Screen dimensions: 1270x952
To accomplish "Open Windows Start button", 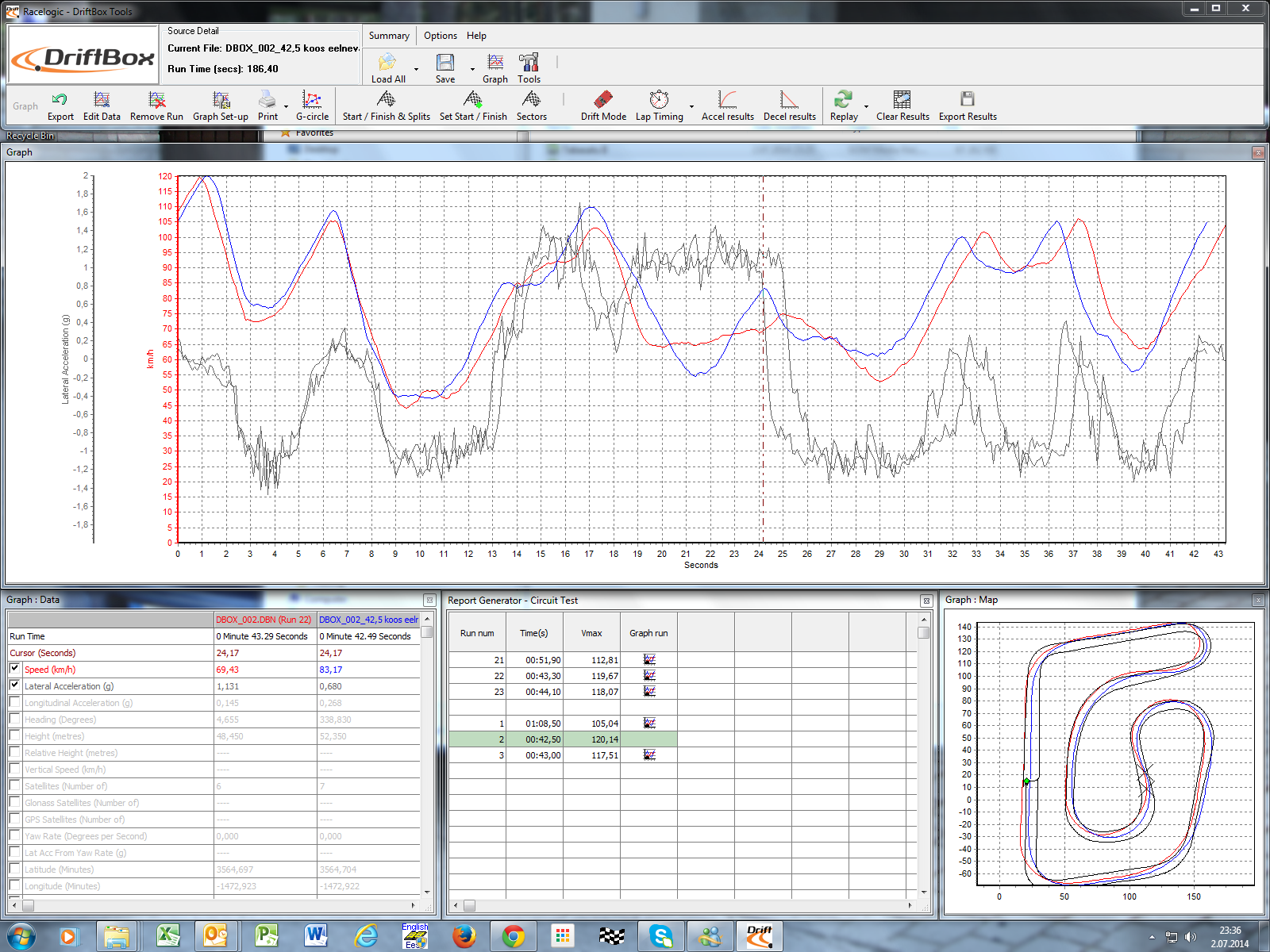I will pyautogui.click(x=21, y=936).
